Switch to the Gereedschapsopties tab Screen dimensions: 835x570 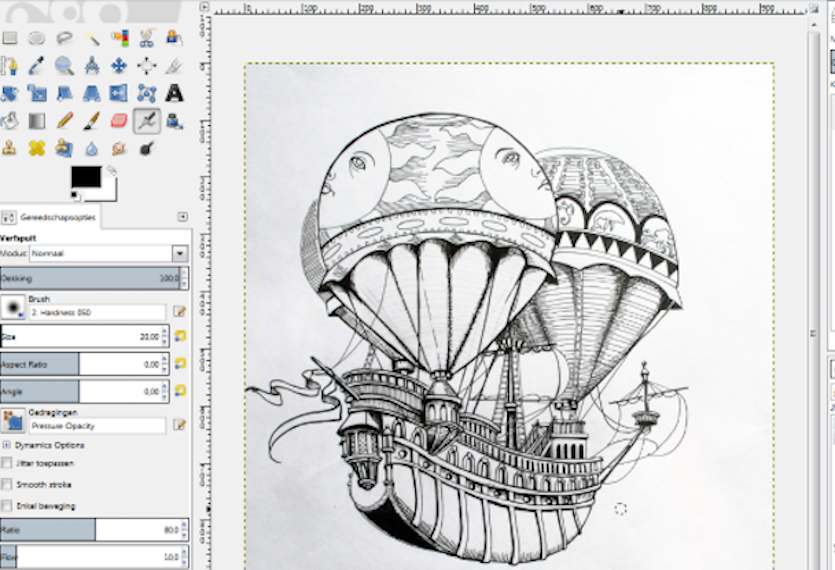pyautogui.click(x=50, y=217)
